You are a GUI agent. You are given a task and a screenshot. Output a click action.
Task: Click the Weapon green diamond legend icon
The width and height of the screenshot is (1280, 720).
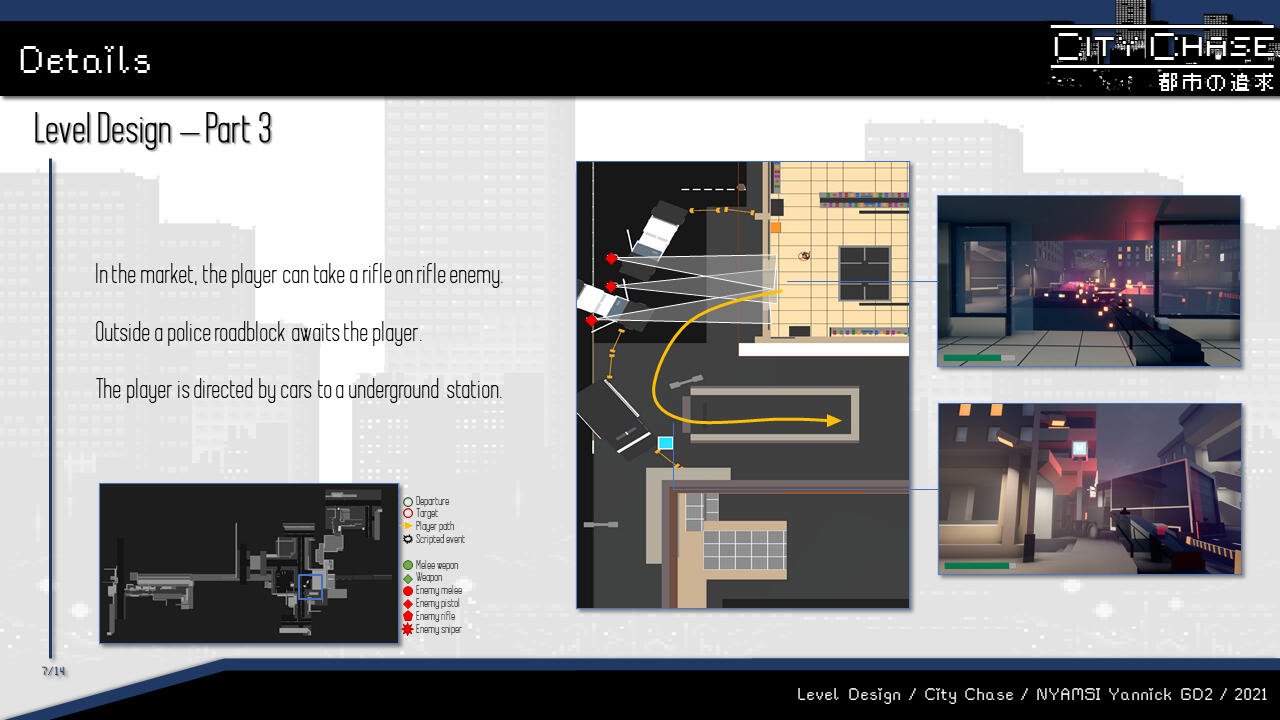point(408,578)
